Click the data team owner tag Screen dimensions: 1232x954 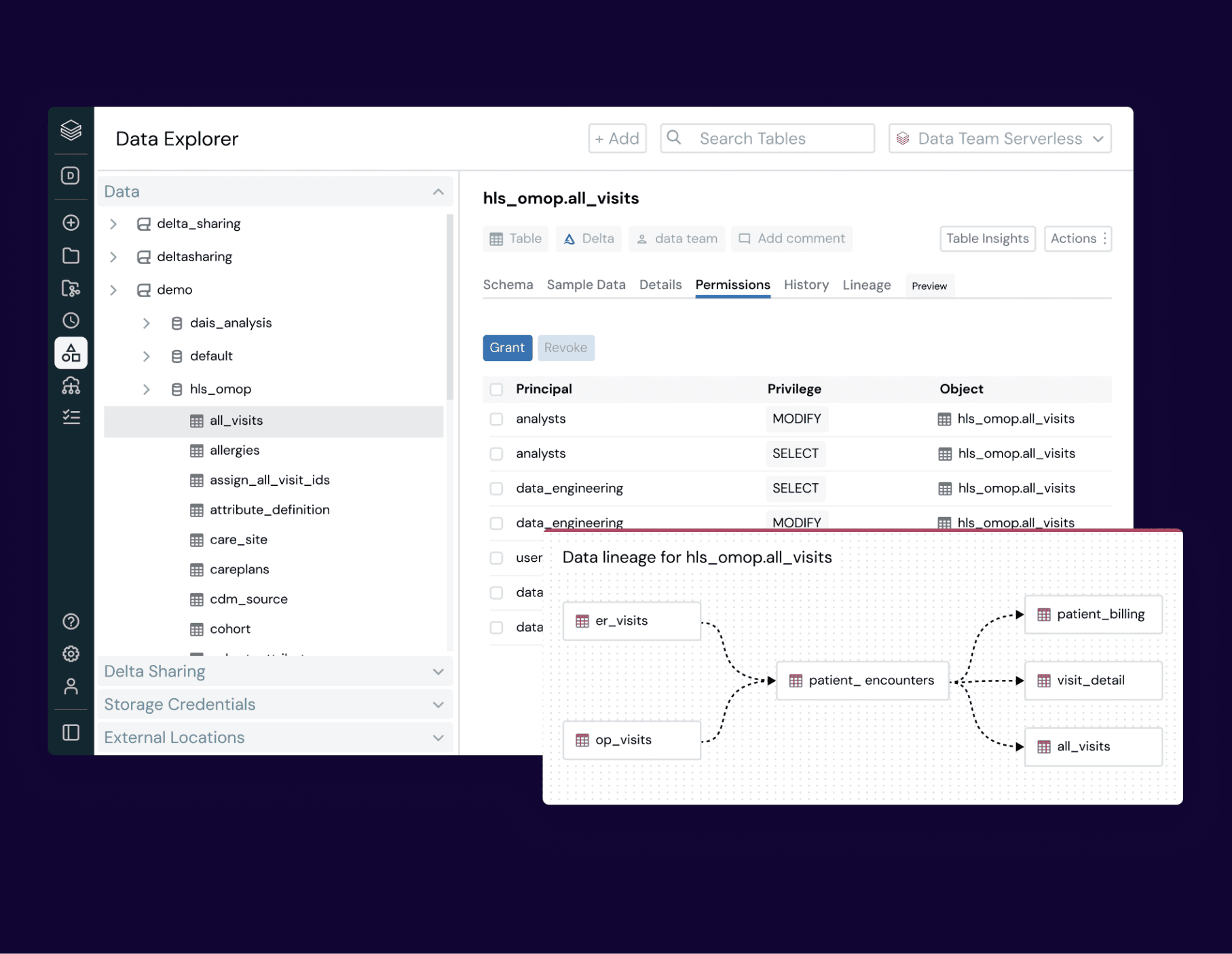click(677, 239)
